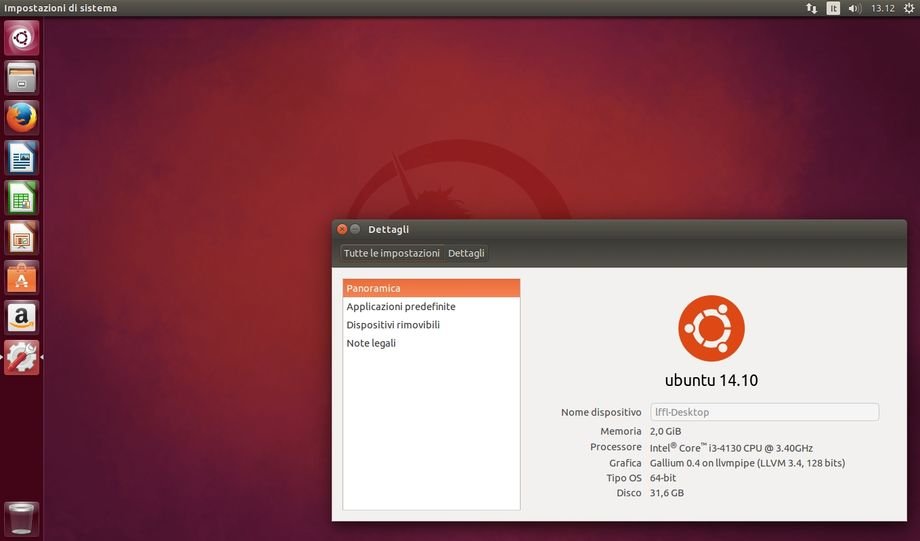
Task: Open the Amazon launcher icon
Action: click(x=22, y=317)
